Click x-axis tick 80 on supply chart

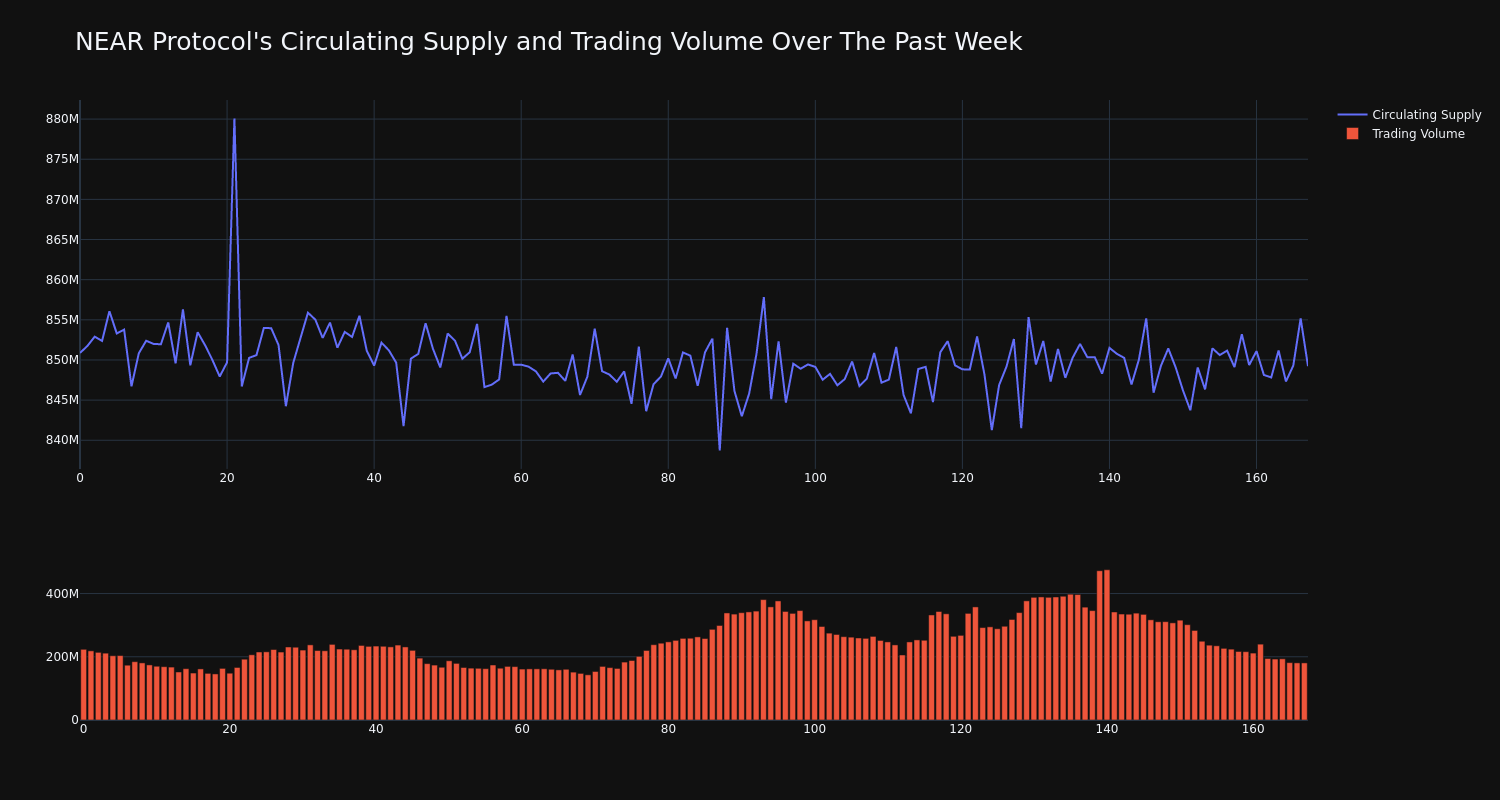(668, 478)
